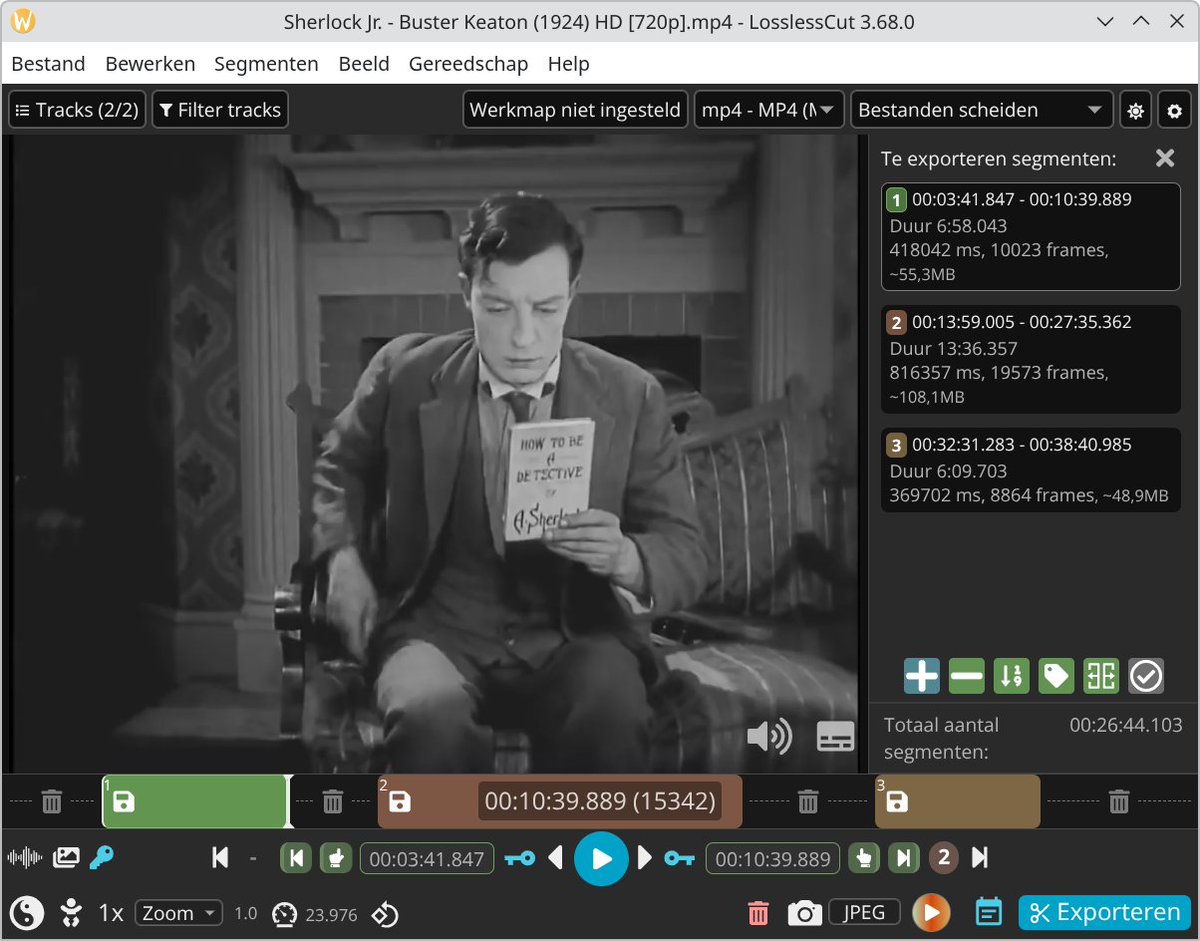Open the Segmenten menu
1200x941 pixels.
pyautogui.click(x=266, y=64)
